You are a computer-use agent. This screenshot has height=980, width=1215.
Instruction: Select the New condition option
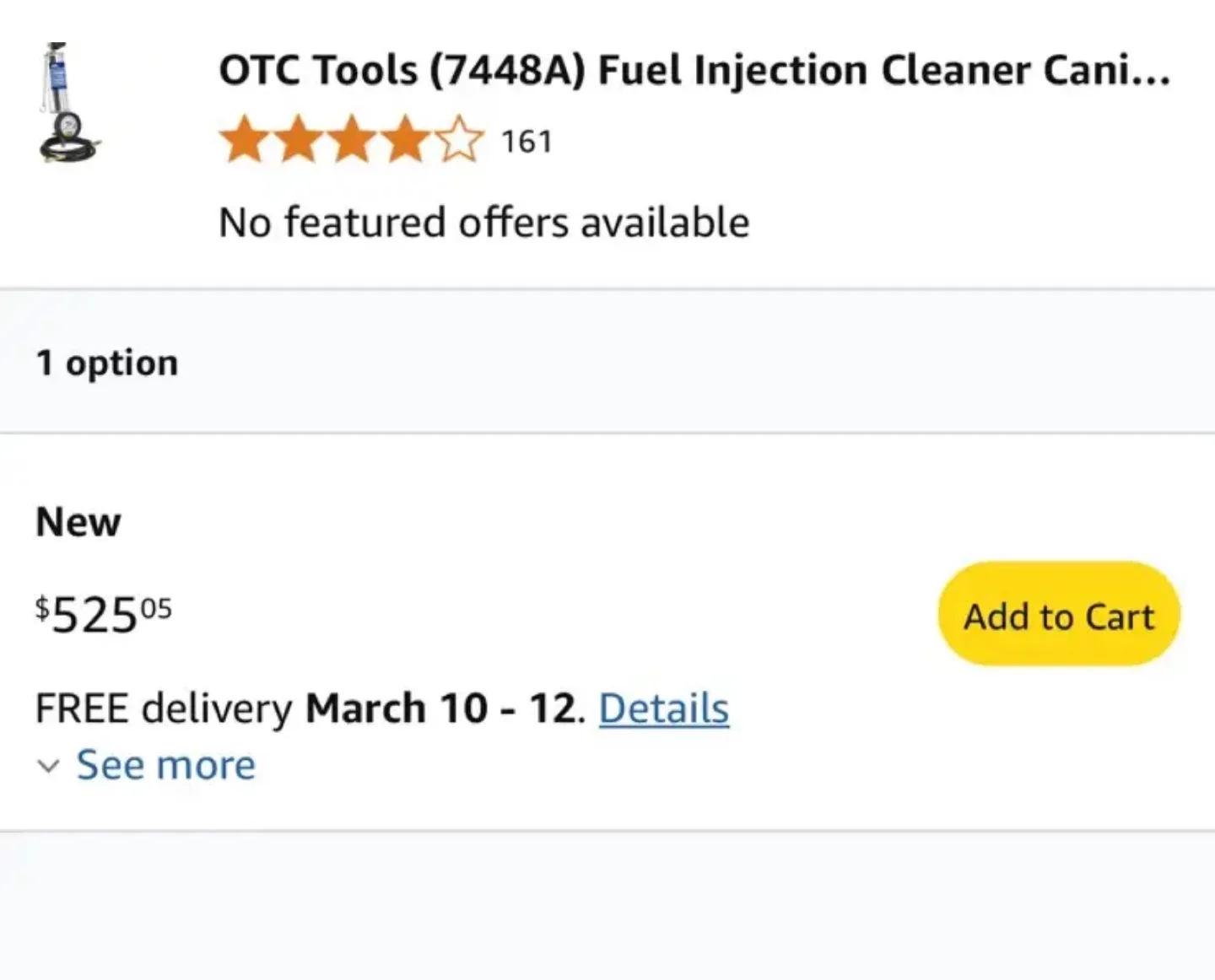(x=77, y=521)
